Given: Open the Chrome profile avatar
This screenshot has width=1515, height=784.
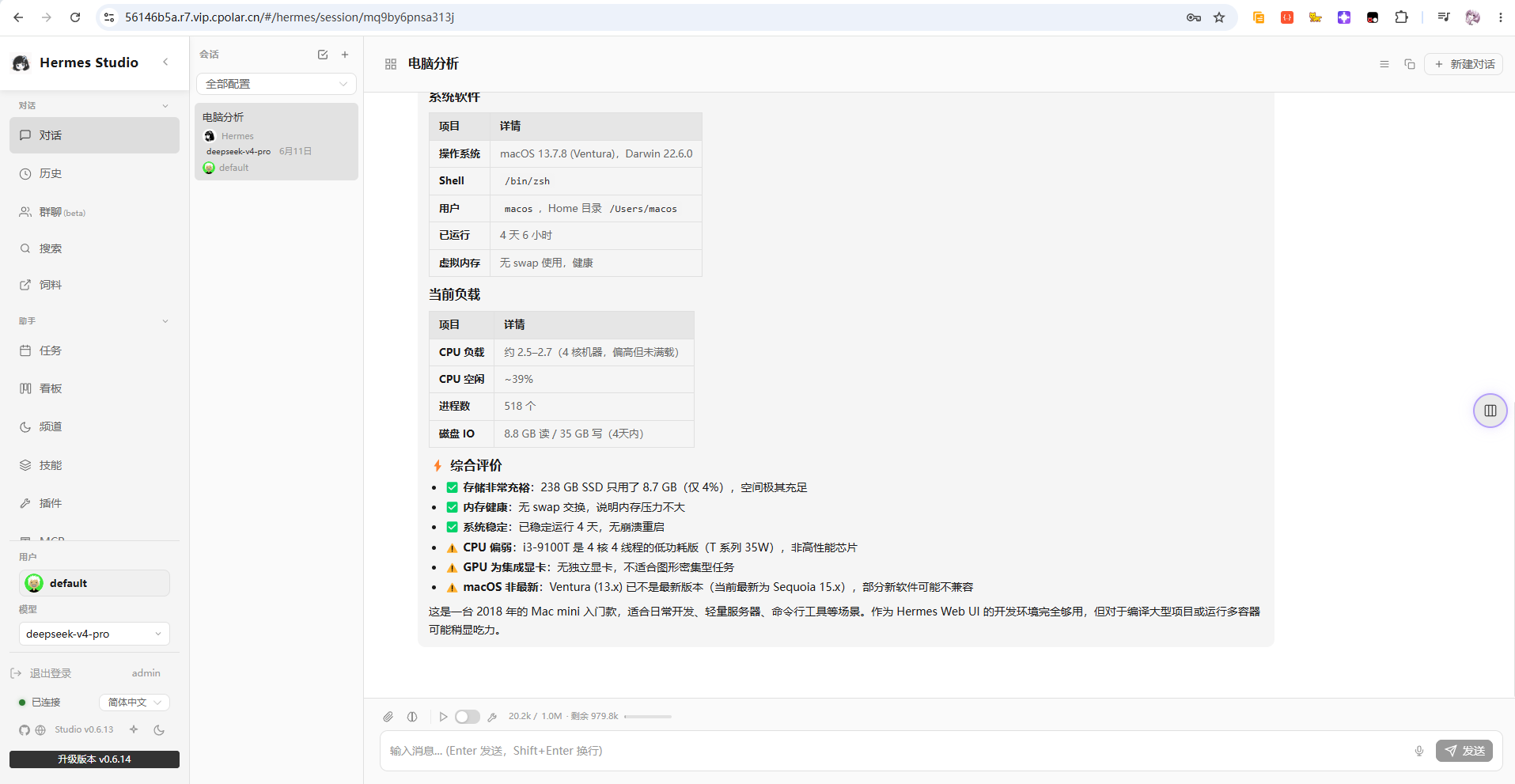Looking at the screenshot, I should [1472, 17].
